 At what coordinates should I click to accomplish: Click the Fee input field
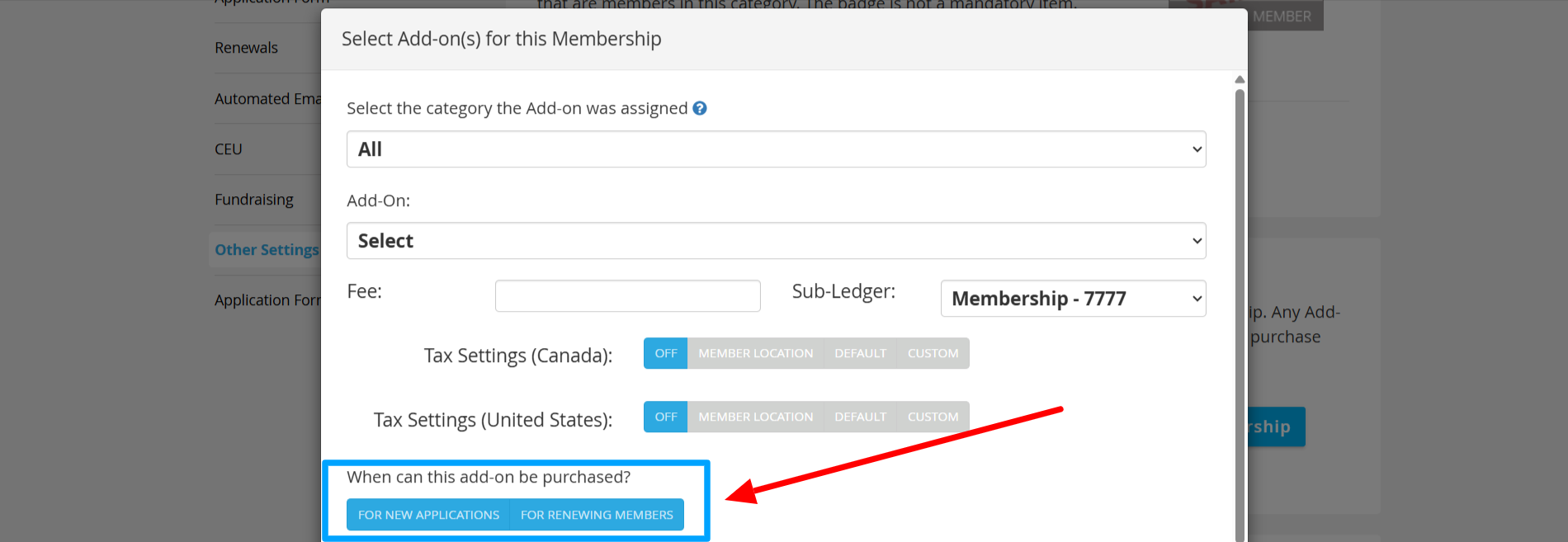tap(627, 296)
